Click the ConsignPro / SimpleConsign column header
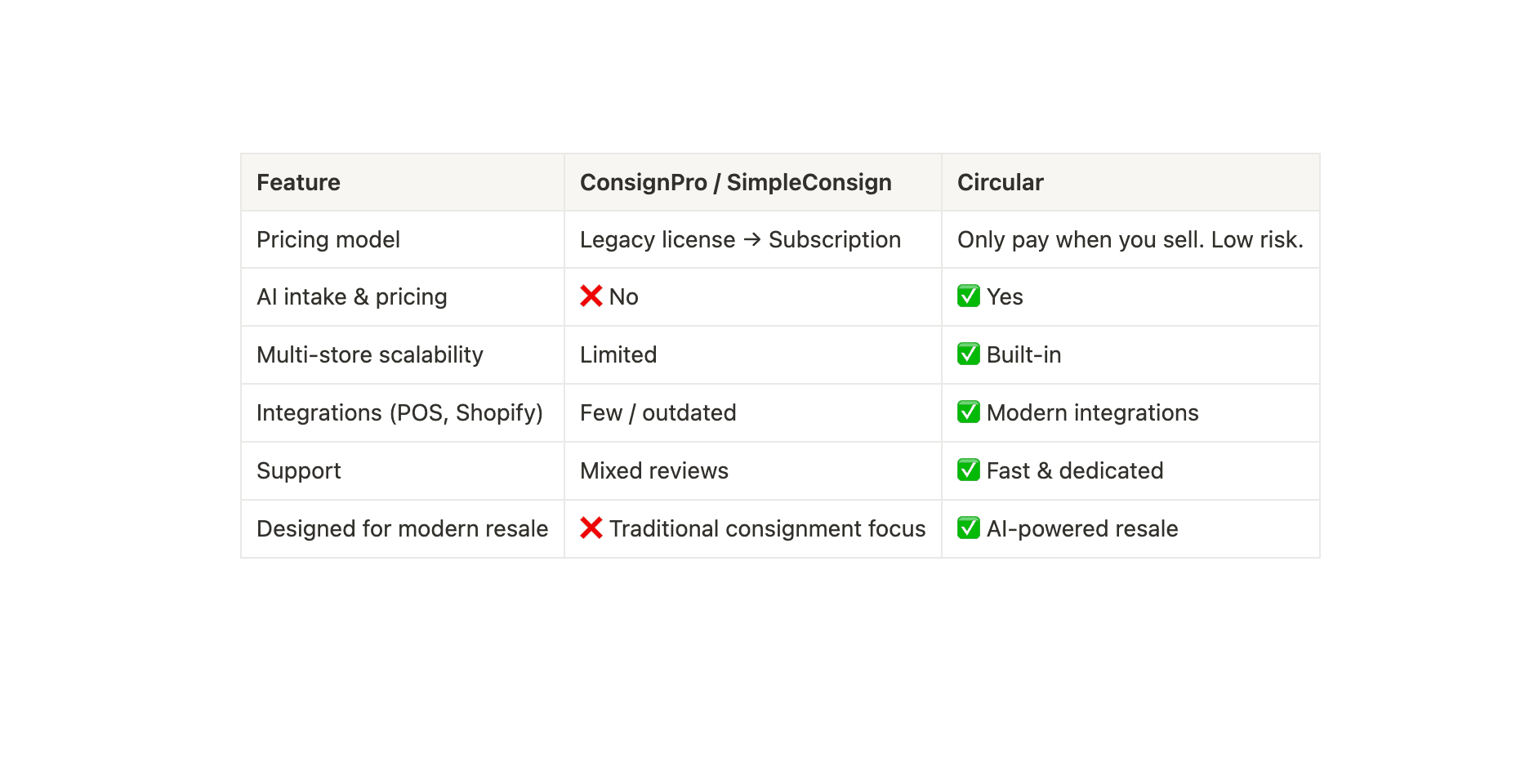 735,182
